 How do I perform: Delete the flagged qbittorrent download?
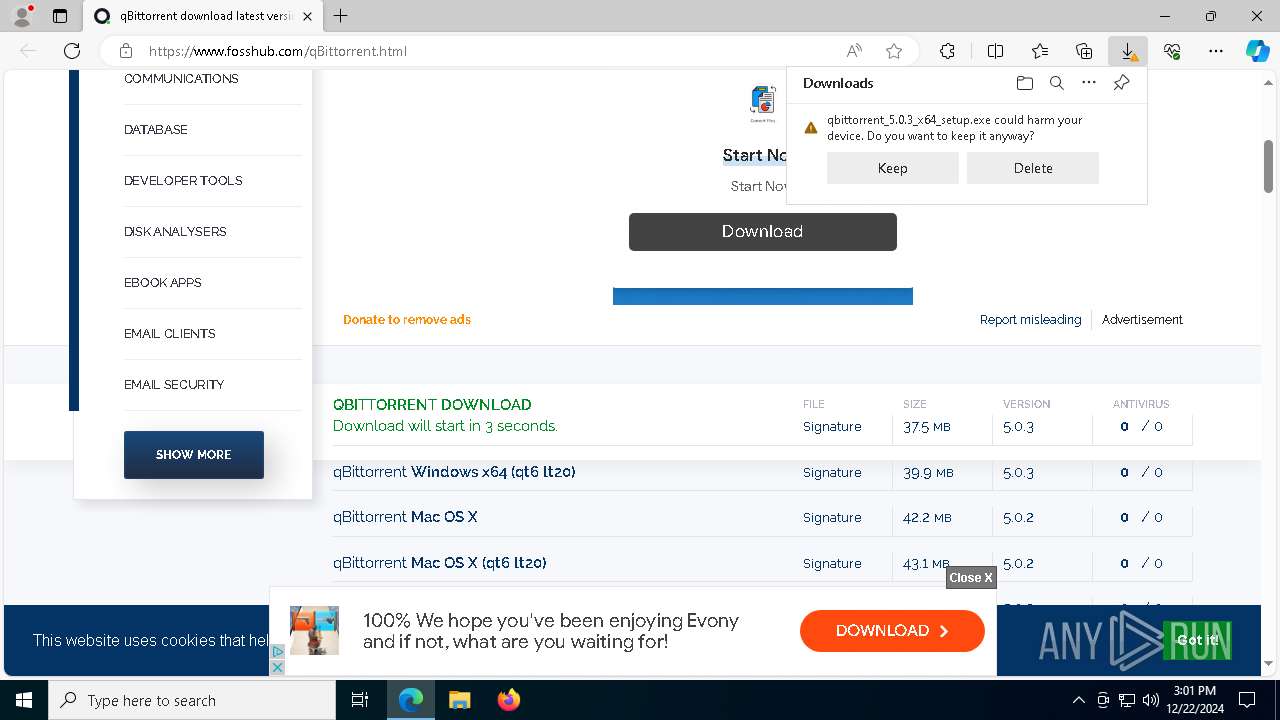point(1033,168)
